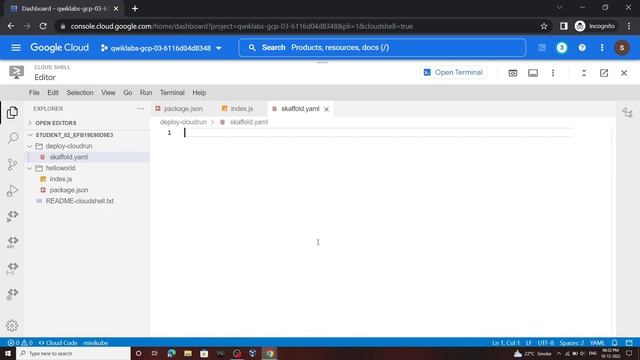The image size is (640, 360).
Task: Open the browser tab search chevron
Action: (x=560, y=8)
